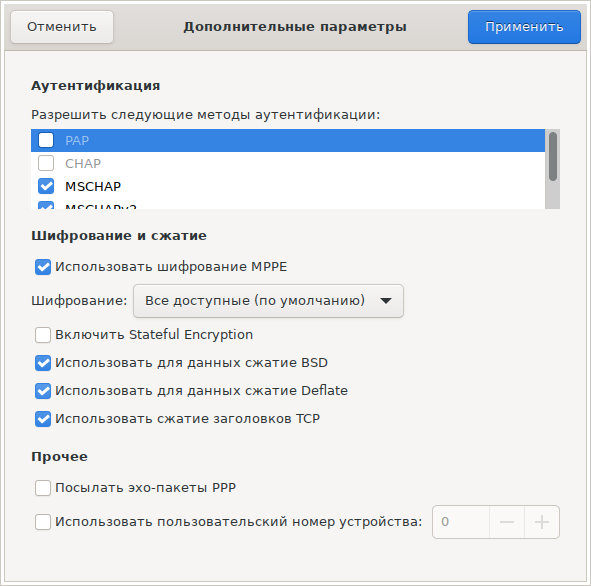The height and width of the screenshot is (586, 591).
Task: Enable the PAP authentication checkbox
Action: click(x=46, y=140)
